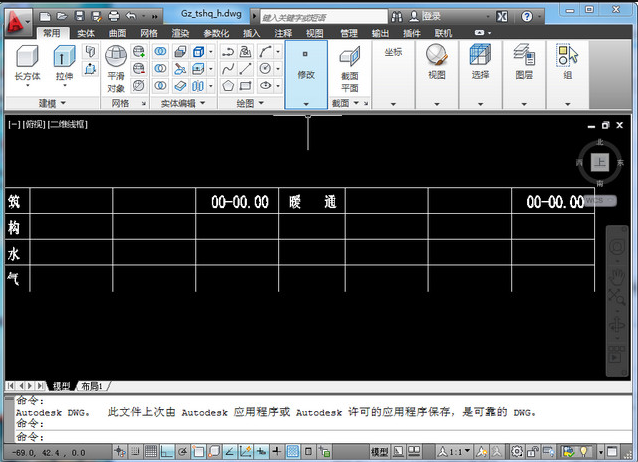
Task: Expand the 实体编辑 (Solid Editing) panel
Action: (183, 103)
